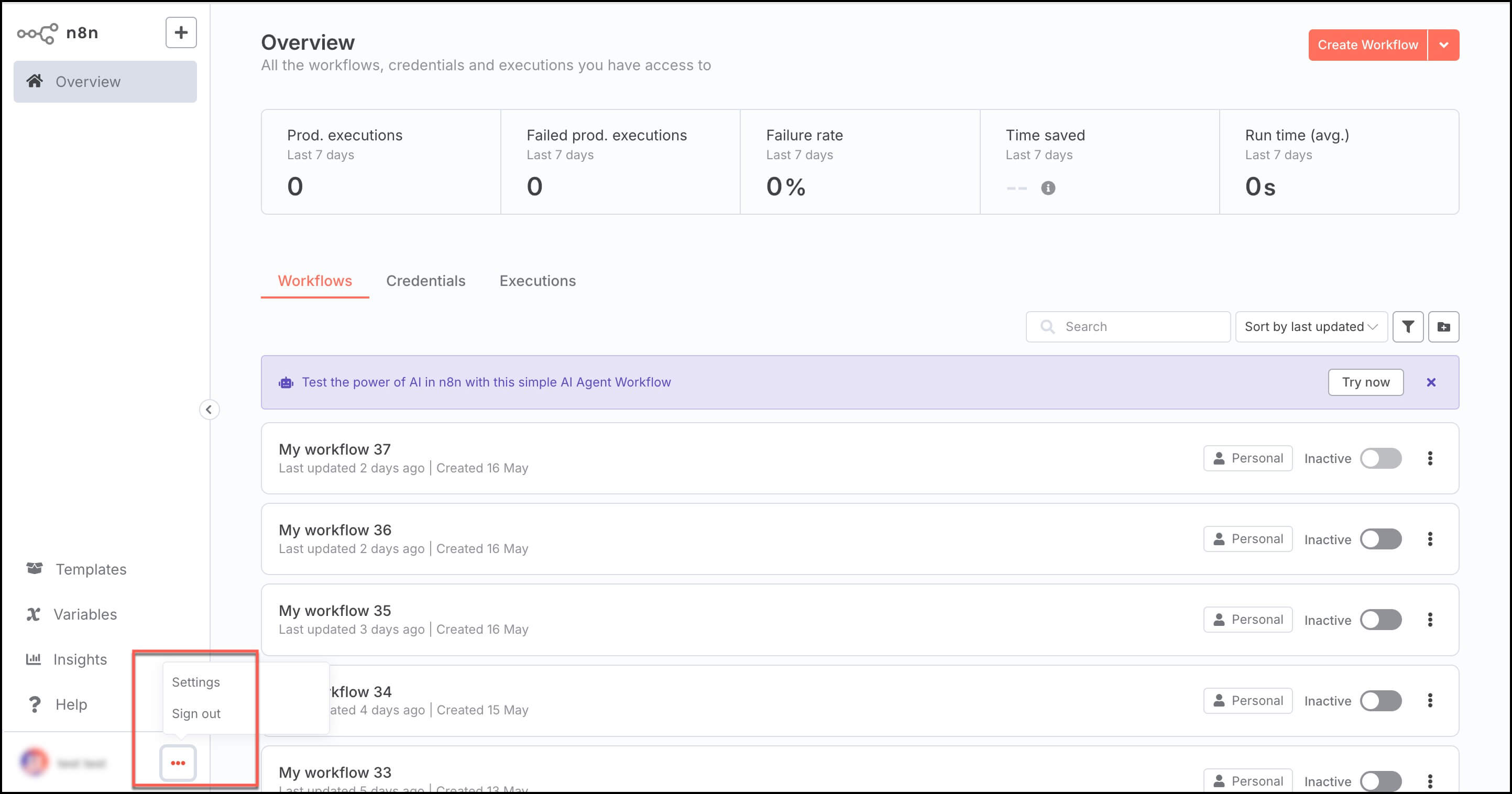Viewport: 1512px width, 794px height.
Task: Click the Time saved info icon
Action: tap(1048, 188)
